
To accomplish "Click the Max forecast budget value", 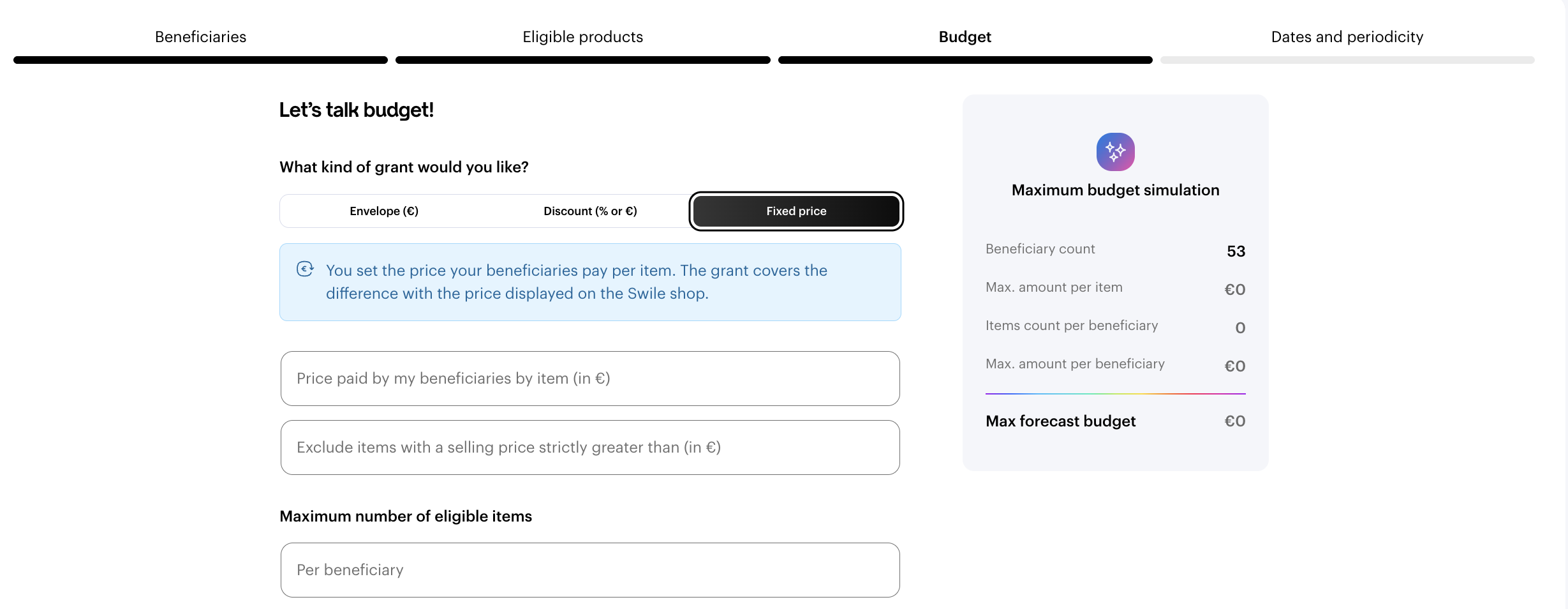I will [1234, 421].
